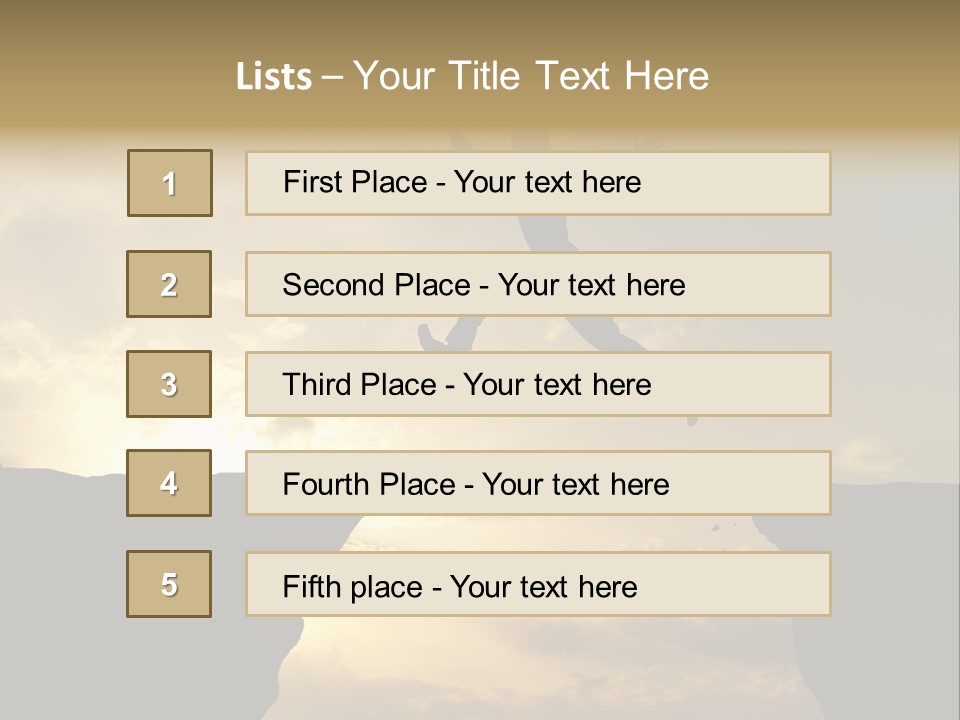Click the number 1 box

pos(170,183)
